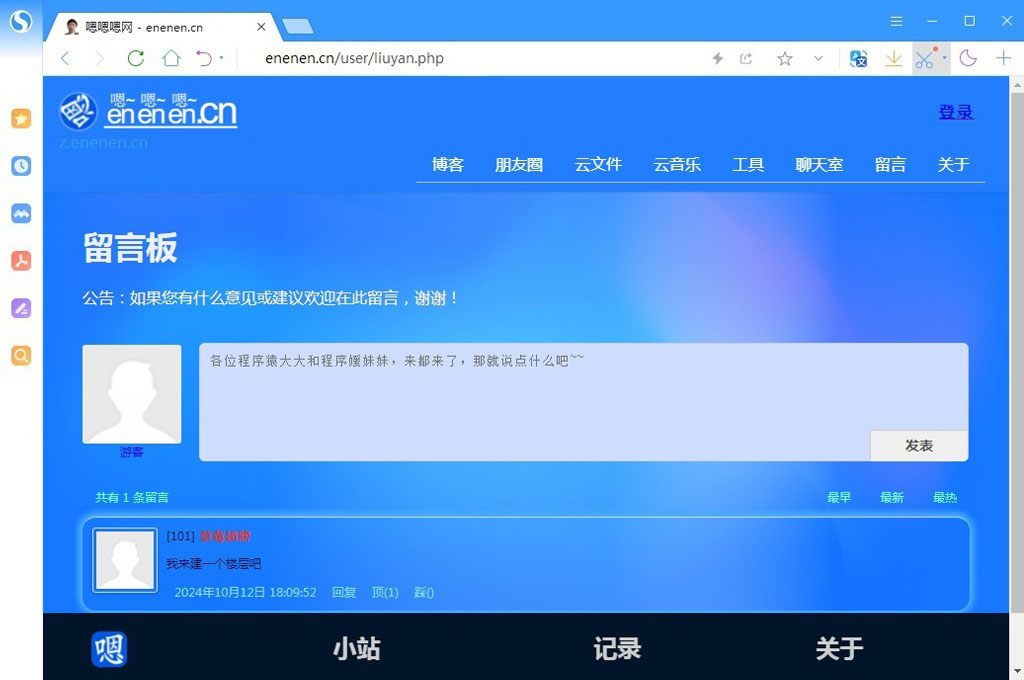1024x680 pixels.
Task: Open the translate page icon
Action: click(858, 59)
